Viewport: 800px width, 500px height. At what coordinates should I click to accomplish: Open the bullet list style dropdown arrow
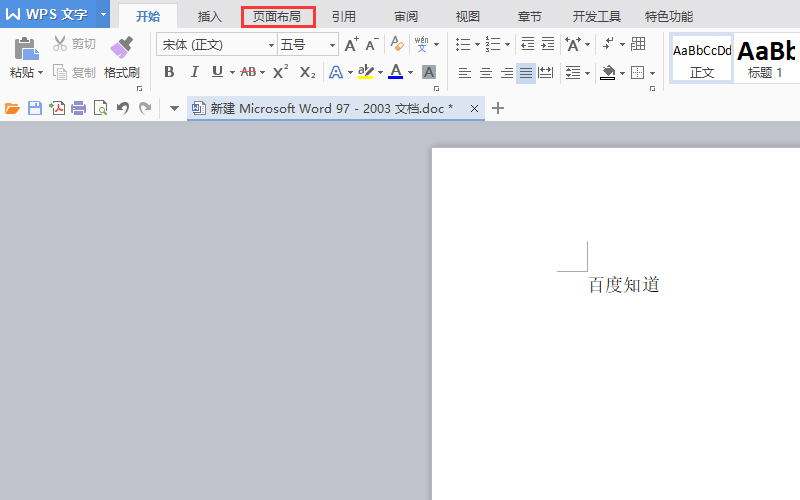tap(478, 44)
